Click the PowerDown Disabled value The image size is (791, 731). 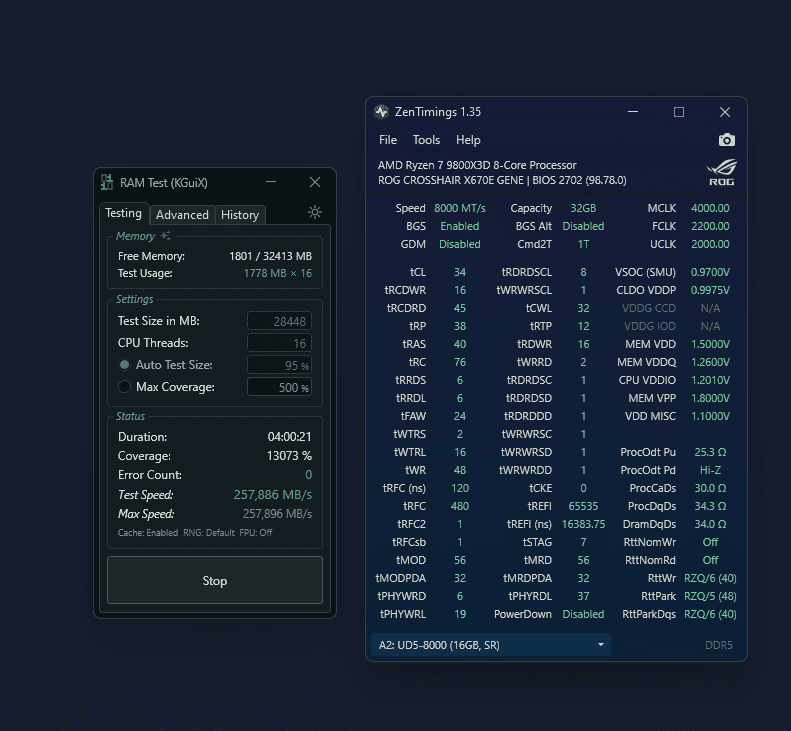click(x=583, y=614)
